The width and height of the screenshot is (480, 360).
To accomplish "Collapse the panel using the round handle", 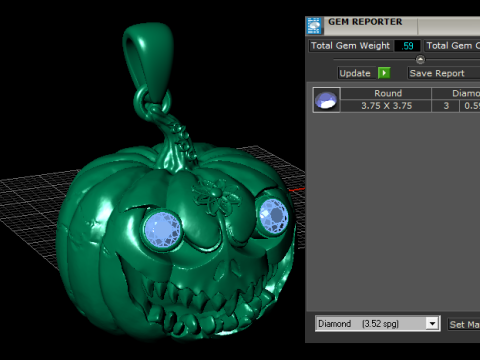I will tap(420, 59).
